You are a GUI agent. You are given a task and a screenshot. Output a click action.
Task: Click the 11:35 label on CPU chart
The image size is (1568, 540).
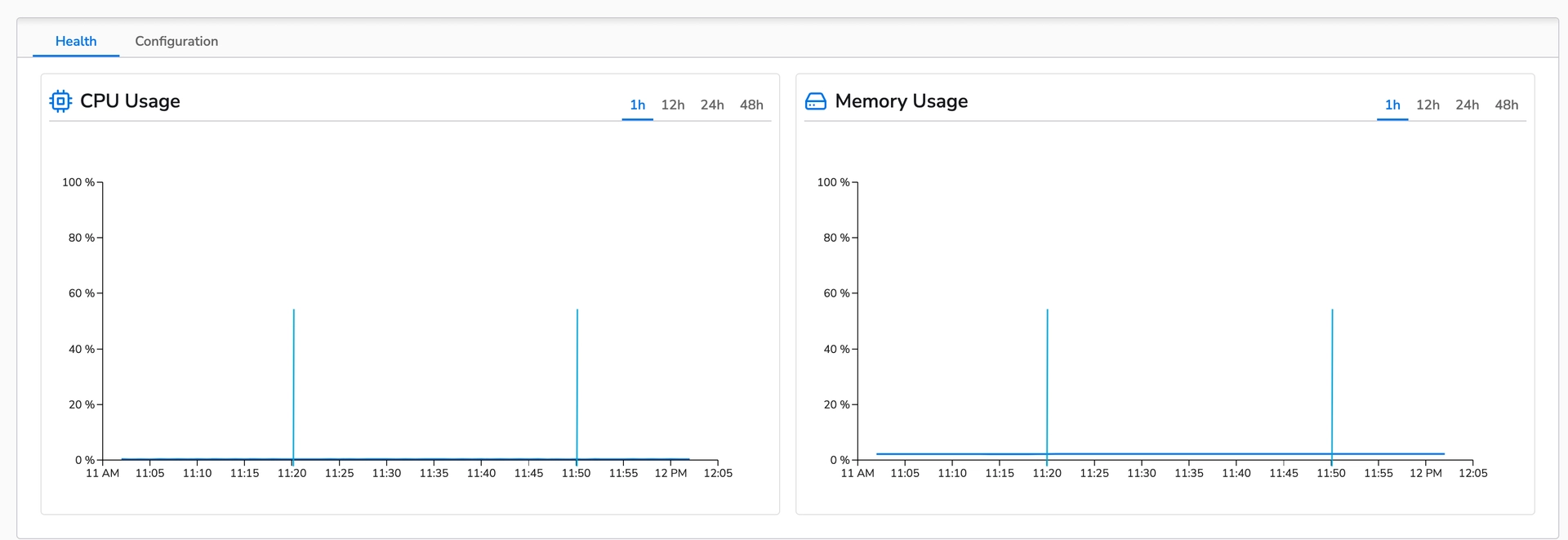tap(434, 473)
